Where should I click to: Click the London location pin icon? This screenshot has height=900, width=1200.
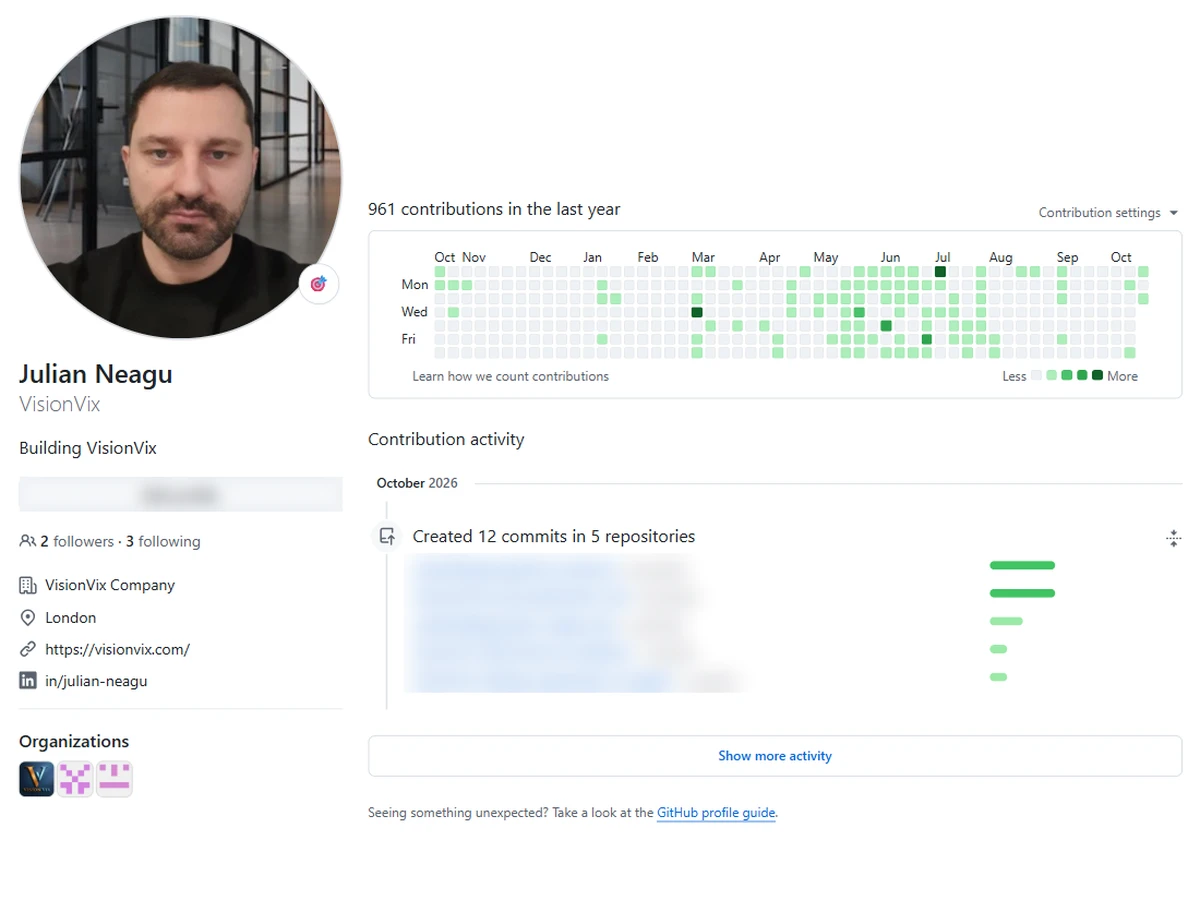pyautogui.click(x=28, y=617)
